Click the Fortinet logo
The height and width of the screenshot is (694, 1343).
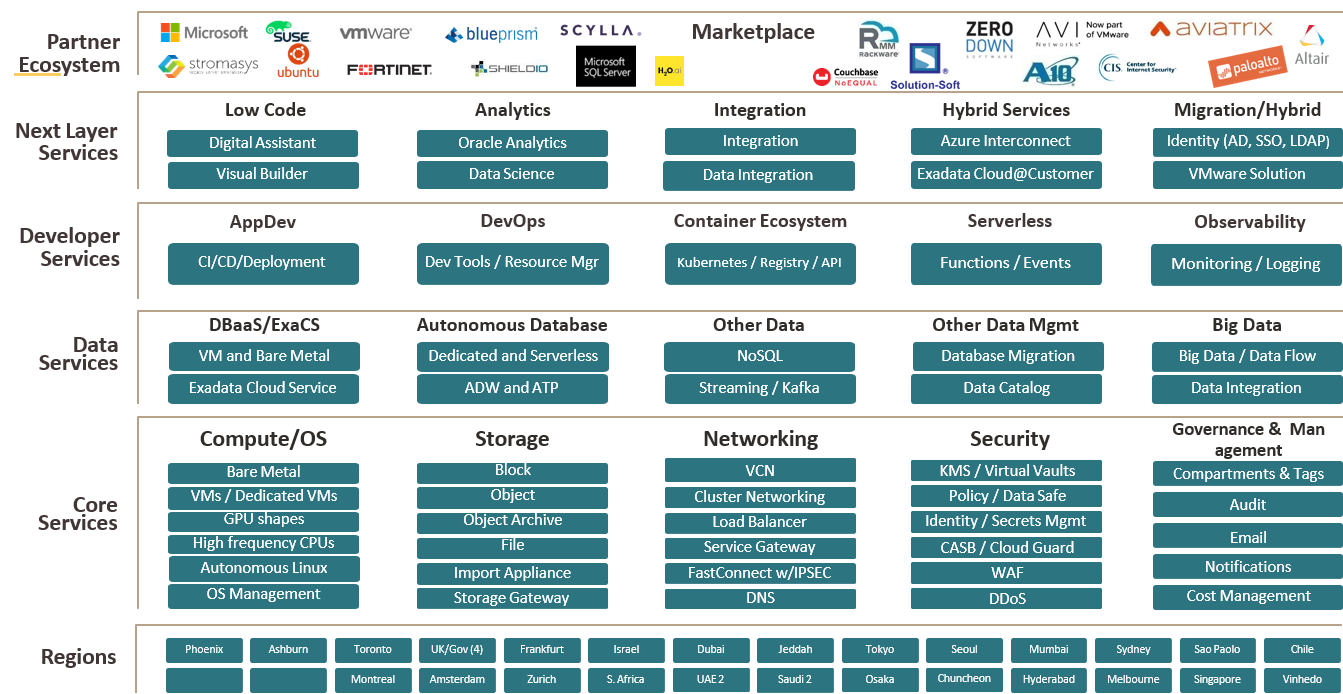[389, 70]
